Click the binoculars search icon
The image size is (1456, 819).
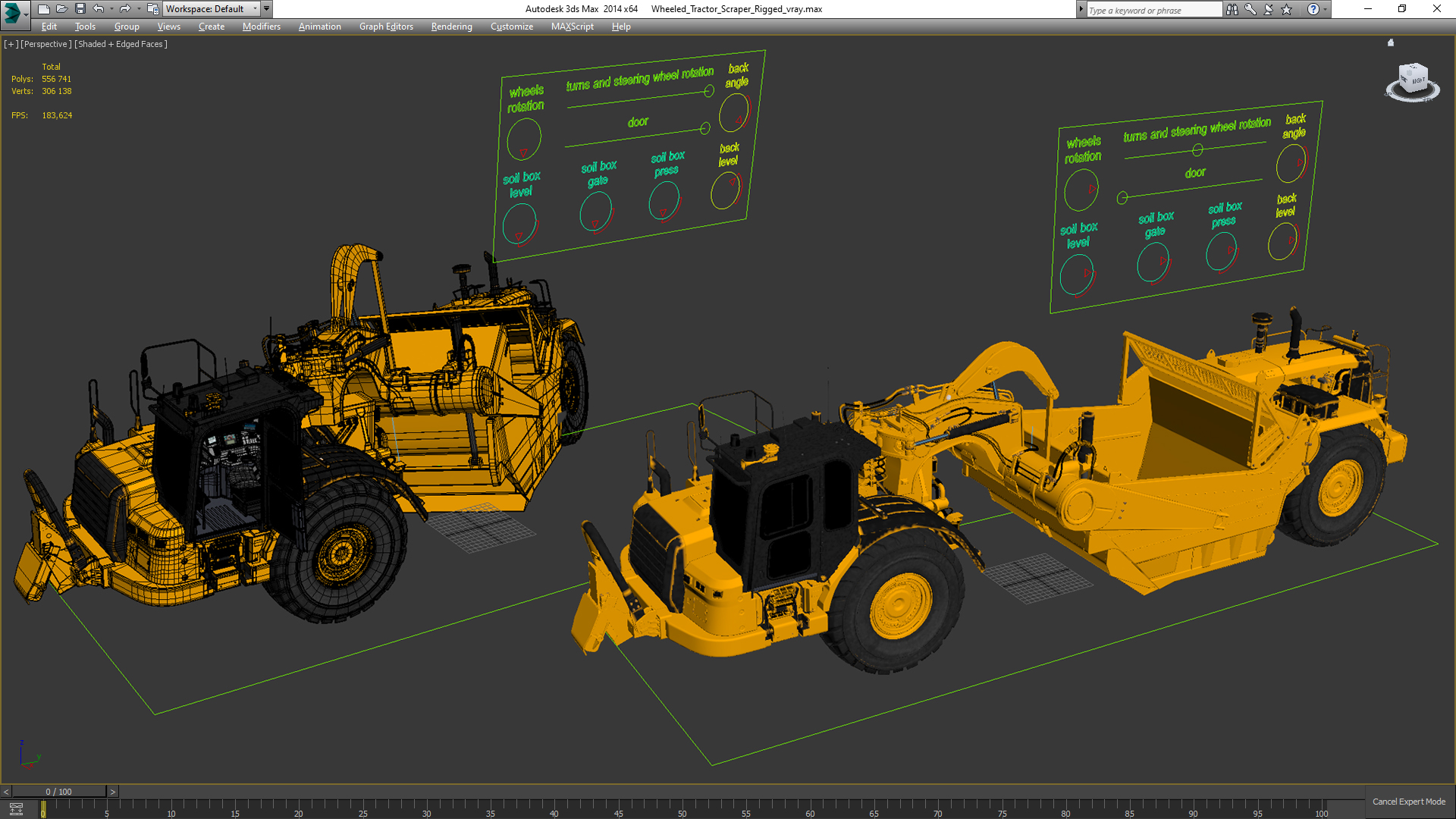tap(1232, 9)
